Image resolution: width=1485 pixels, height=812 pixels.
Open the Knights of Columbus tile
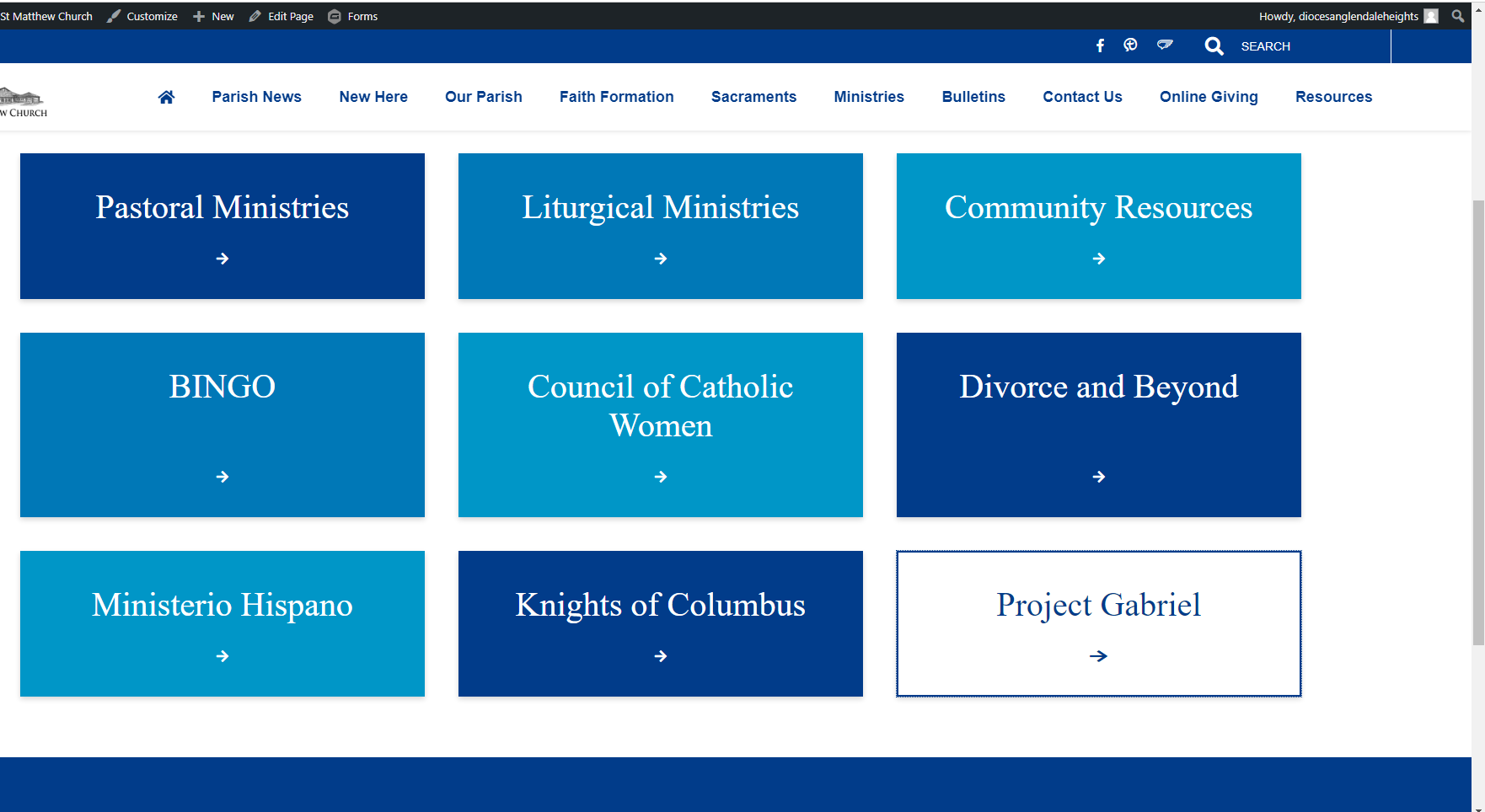coord(660,623)
